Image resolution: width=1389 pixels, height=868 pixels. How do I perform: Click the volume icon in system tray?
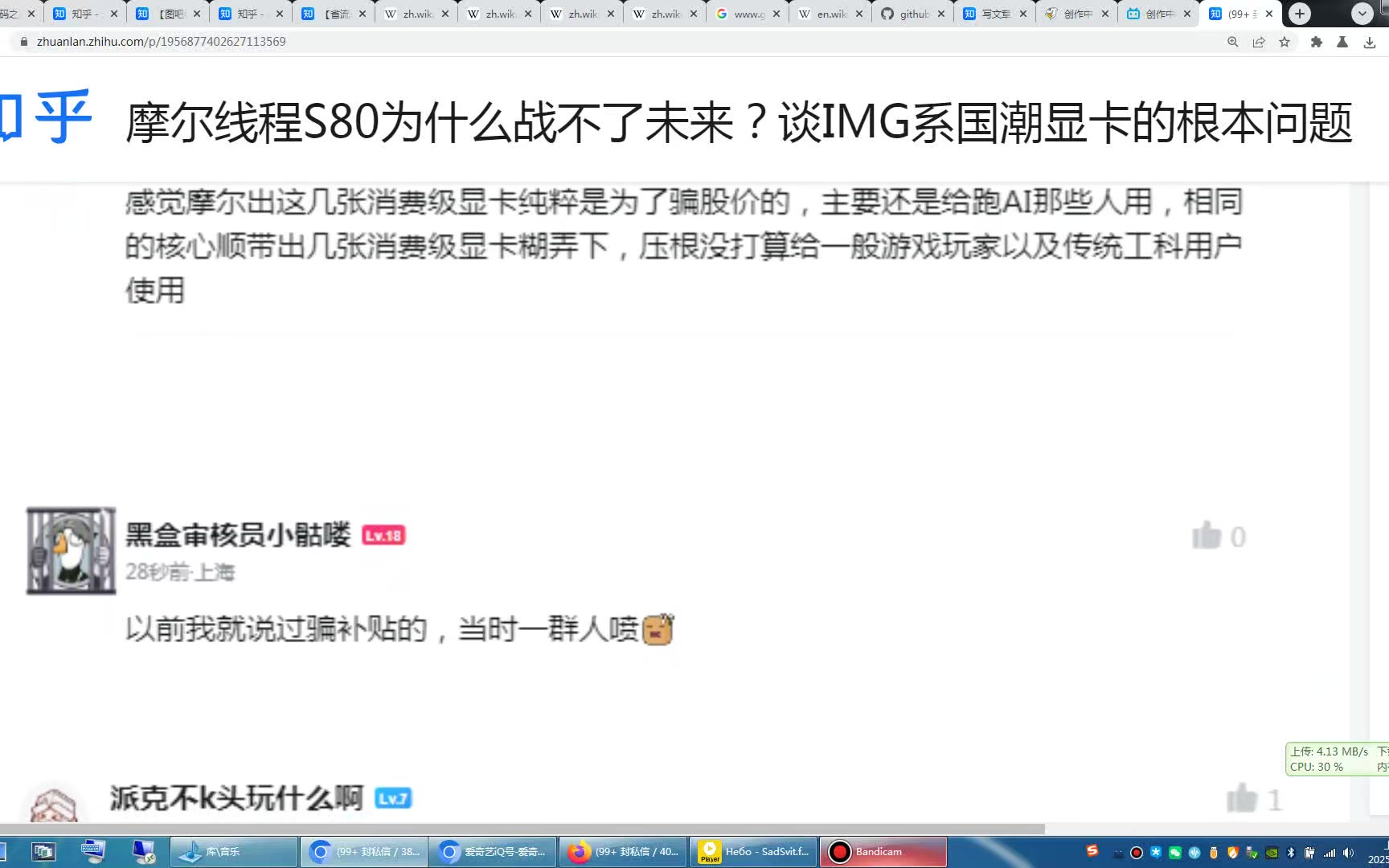[1348, 853]
